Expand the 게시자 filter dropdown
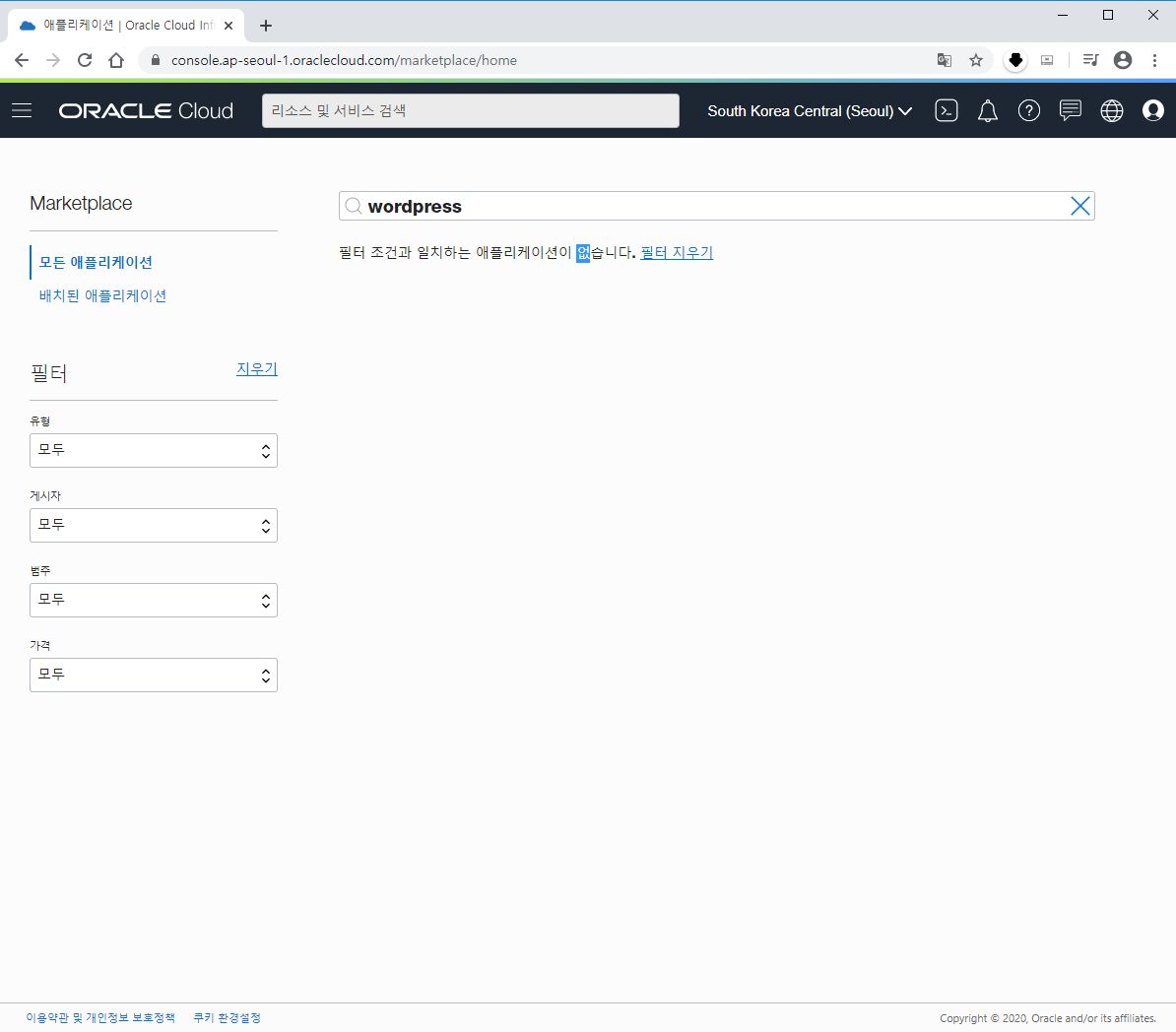 (x=154, y=526)
